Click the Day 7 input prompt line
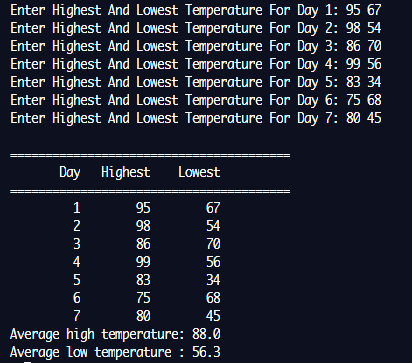412x363 pixels. tap(196, 118)
